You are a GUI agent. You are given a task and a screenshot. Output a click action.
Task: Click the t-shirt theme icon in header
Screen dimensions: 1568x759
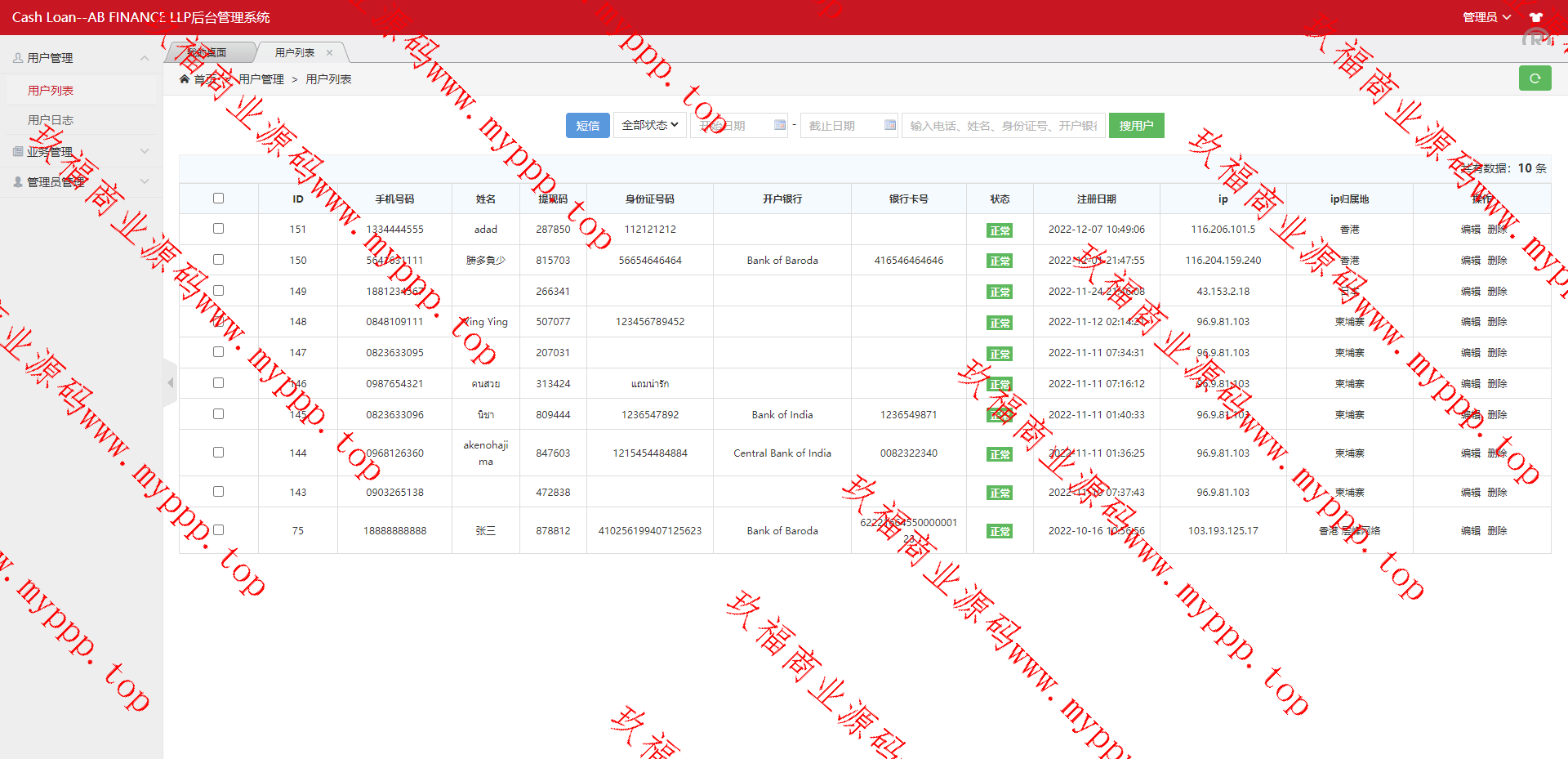click(1535, 17)
